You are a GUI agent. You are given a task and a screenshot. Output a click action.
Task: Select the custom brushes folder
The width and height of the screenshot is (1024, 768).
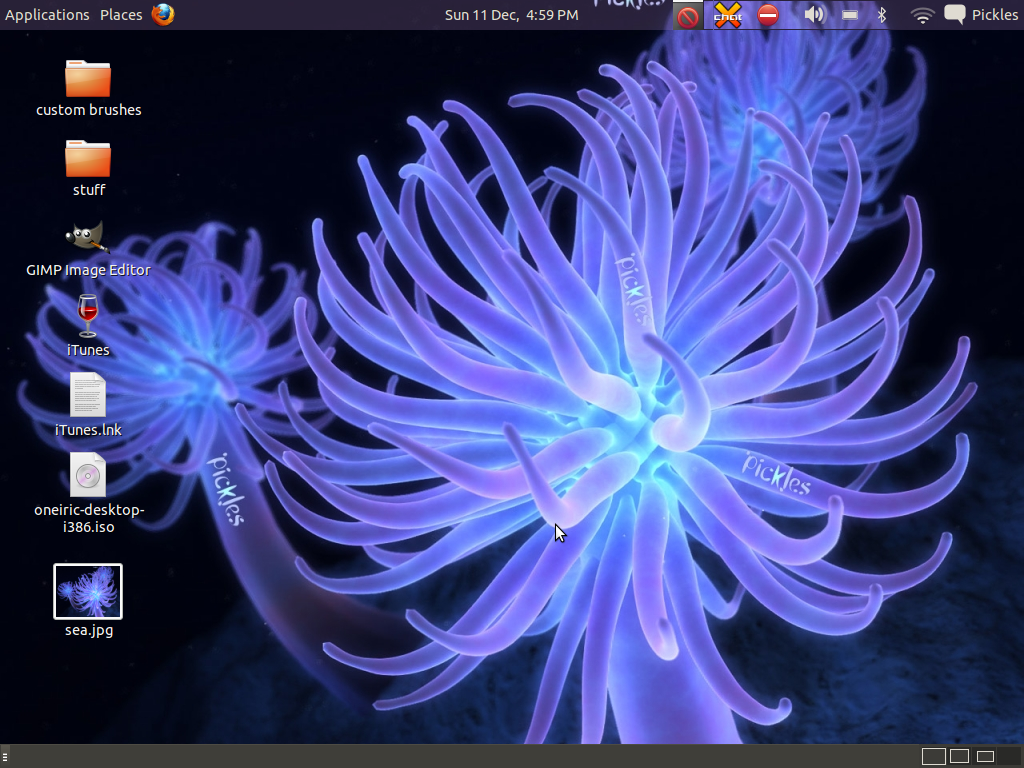click(x=88, y=78)
